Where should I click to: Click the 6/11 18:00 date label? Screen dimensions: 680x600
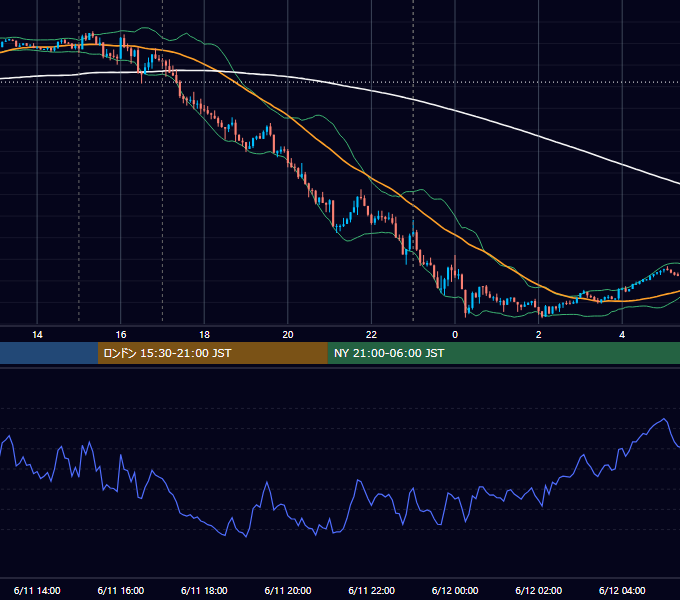[x=204, y=590]
